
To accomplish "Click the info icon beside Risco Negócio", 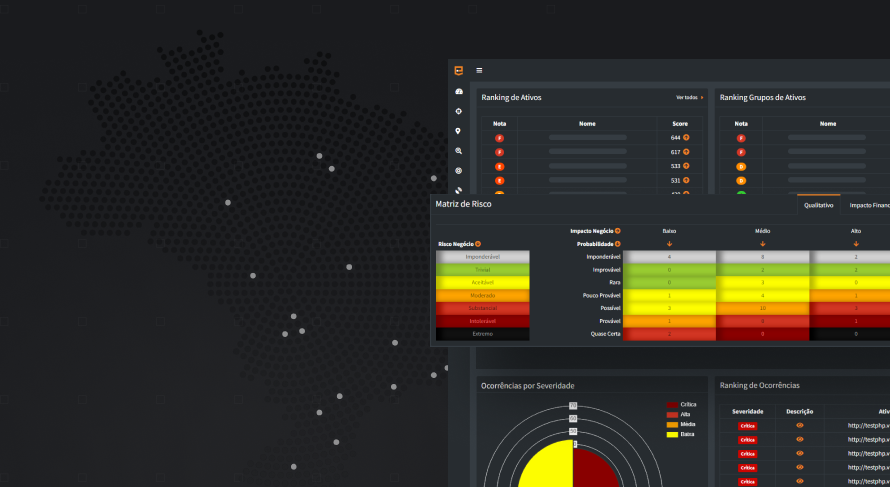I will (x=478, y=243).
